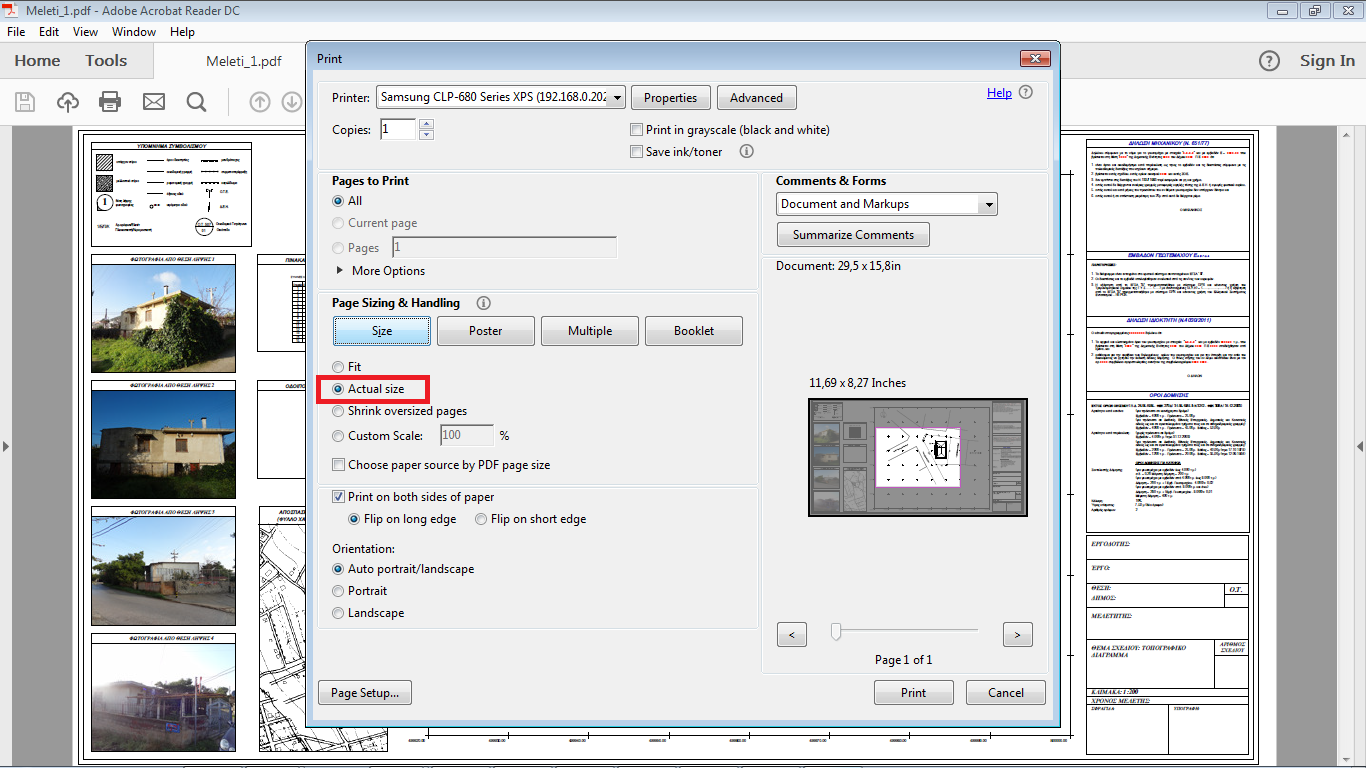The height and width of the screenshot is (768, 1366).
Task: Select the Size button
Action: tap(382, 331)
